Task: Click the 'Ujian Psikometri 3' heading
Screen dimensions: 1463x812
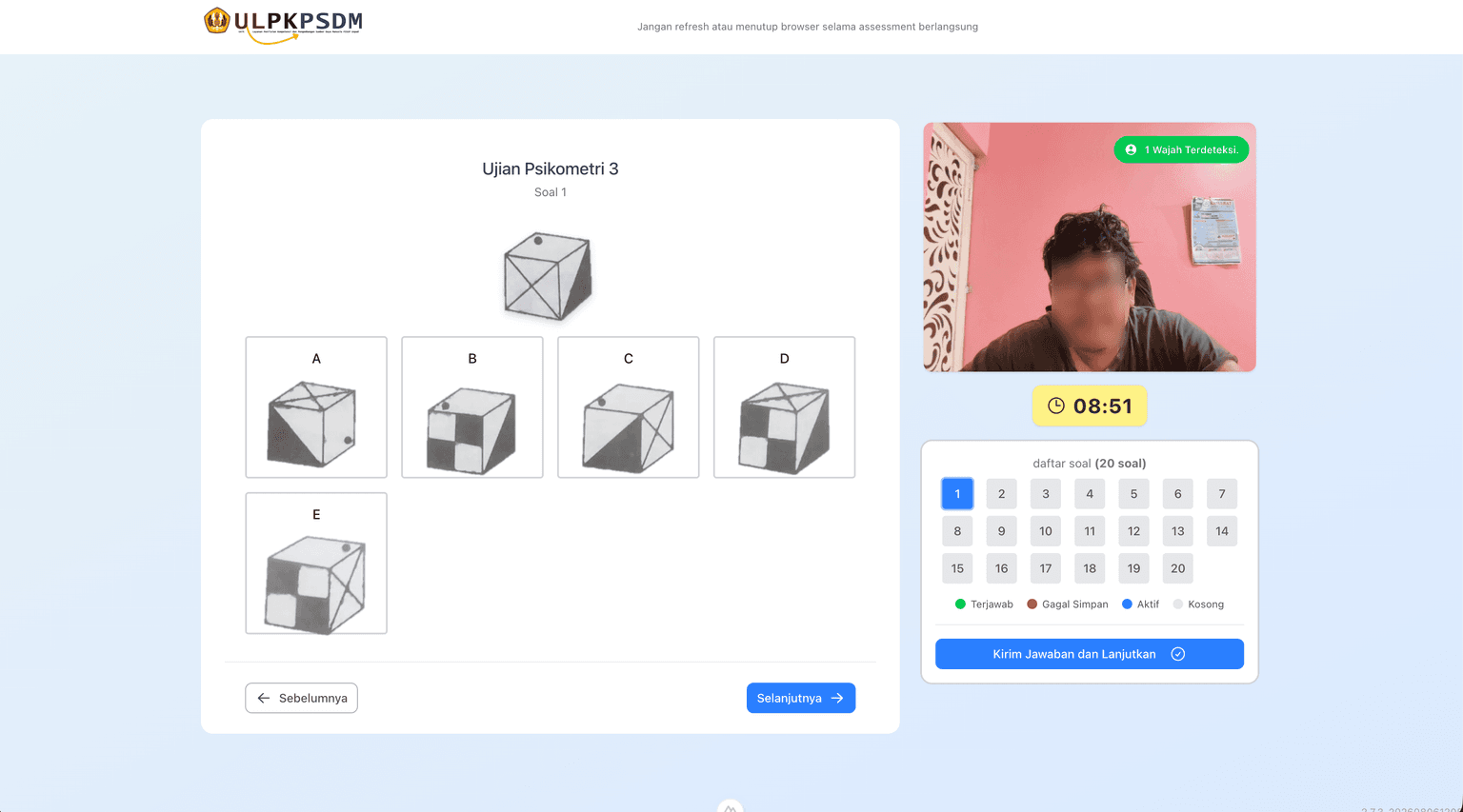Action: click(x=551, y=168)
